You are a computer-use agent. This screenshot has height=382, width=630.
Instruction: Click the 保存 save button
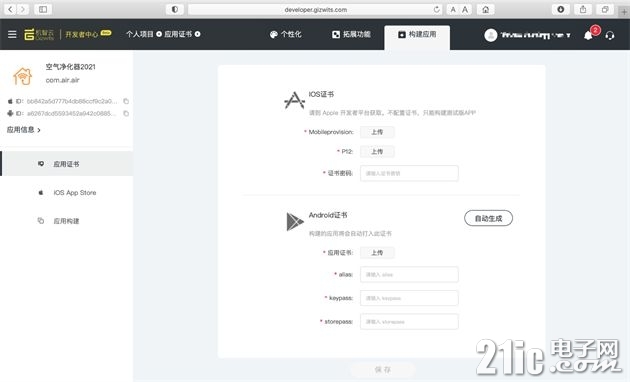[x=382, y=370]
